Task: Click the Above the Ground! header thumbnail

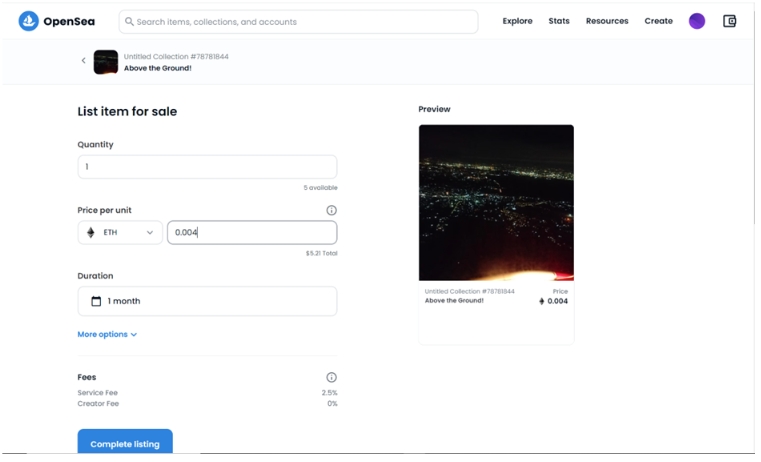Action: pos(106,62)
